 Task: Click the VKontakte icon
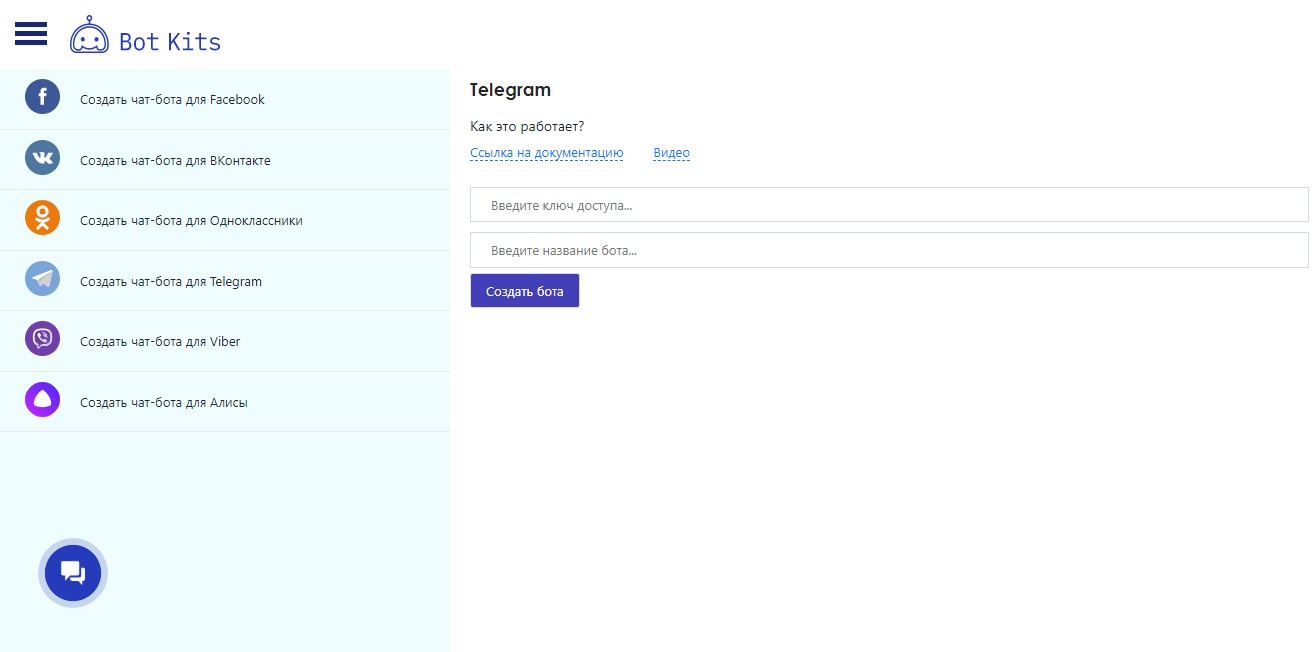tap(43, 158)
